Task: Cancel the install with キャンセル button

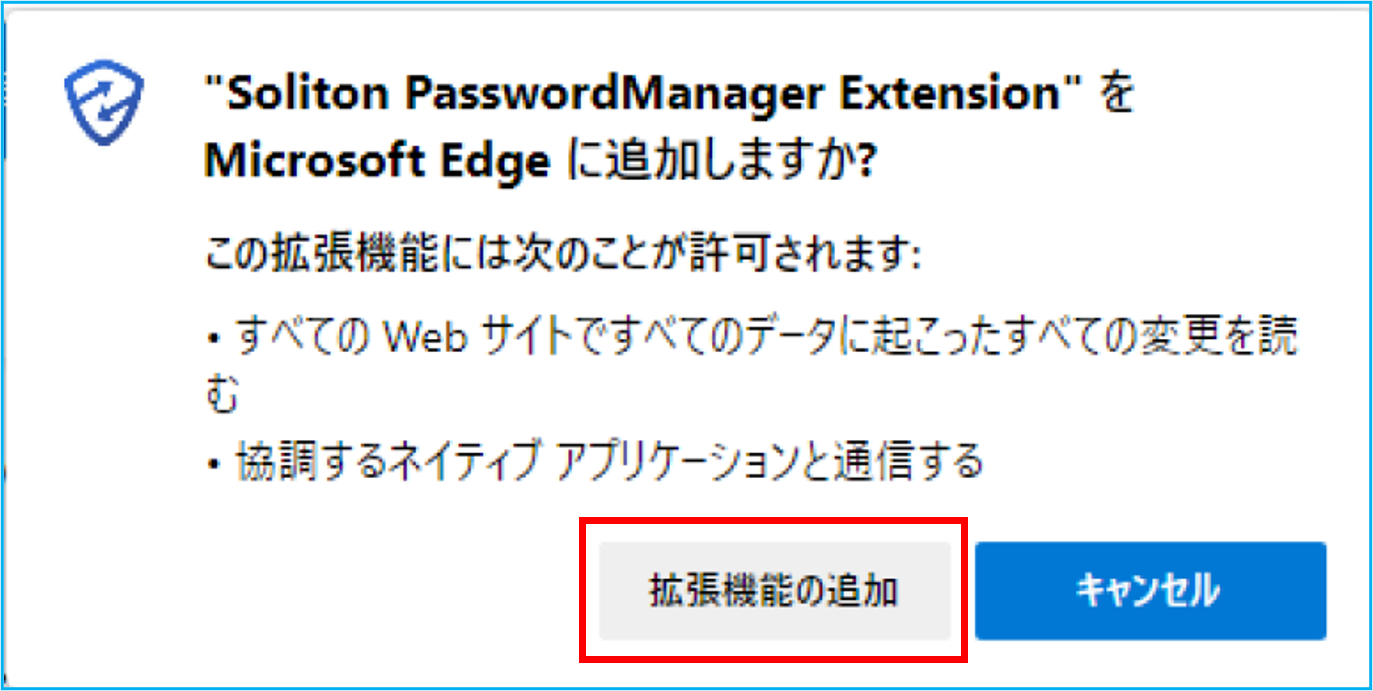Action: (1151, 591)
